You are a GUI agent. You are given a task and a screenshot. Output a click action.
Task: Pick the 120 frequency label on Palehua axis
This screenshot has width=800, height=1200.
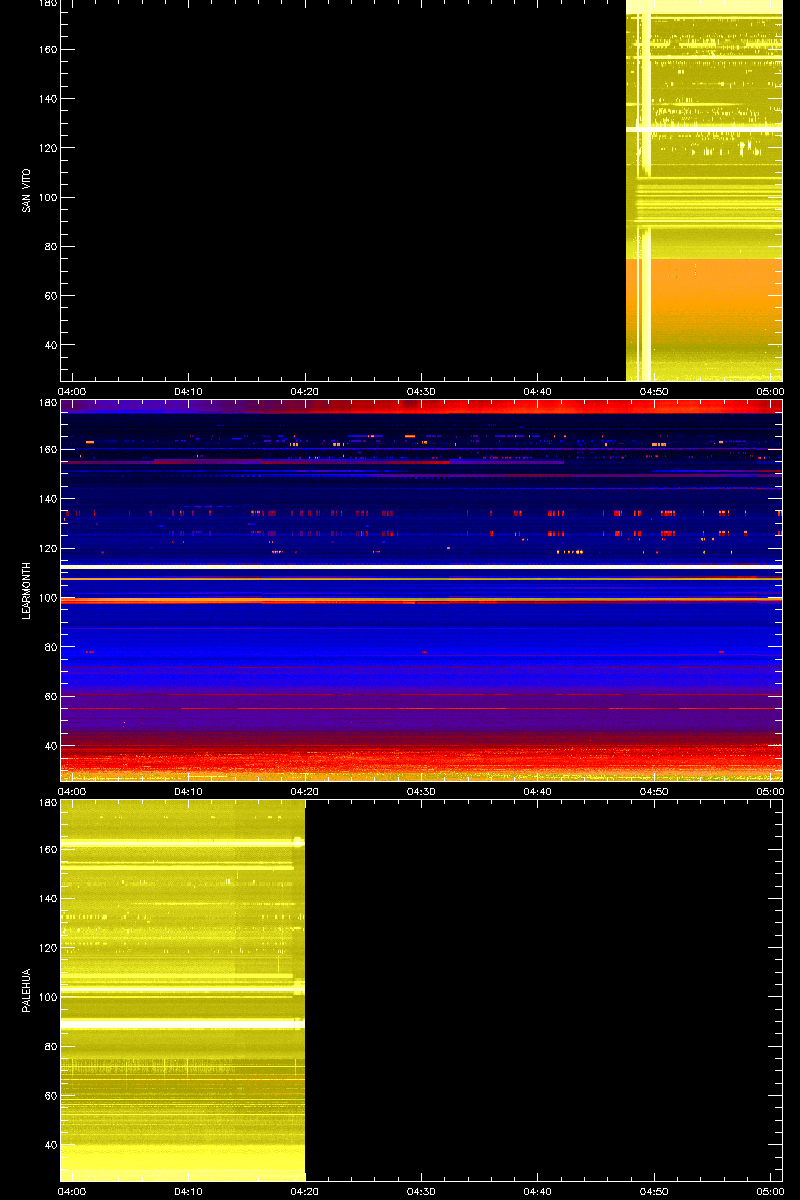coord(47,948)
